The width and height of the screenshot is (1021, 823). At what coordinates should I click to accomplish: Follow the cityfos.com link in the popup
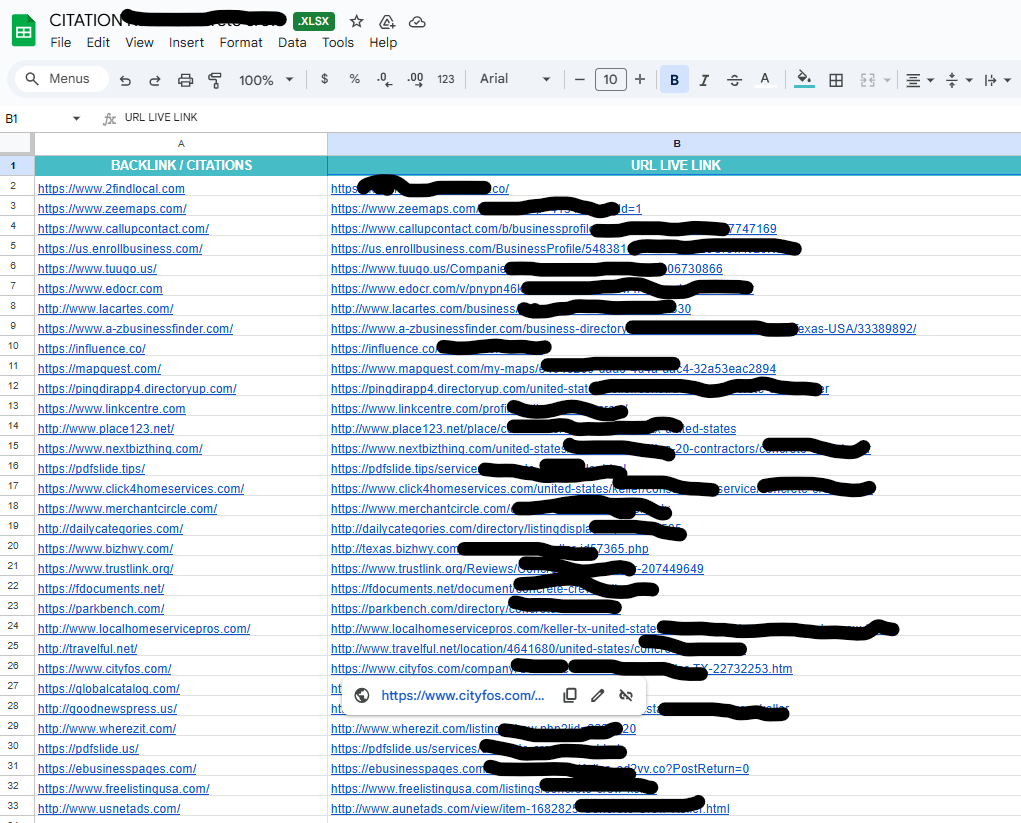pyautogui.click(x=462, y=695)
